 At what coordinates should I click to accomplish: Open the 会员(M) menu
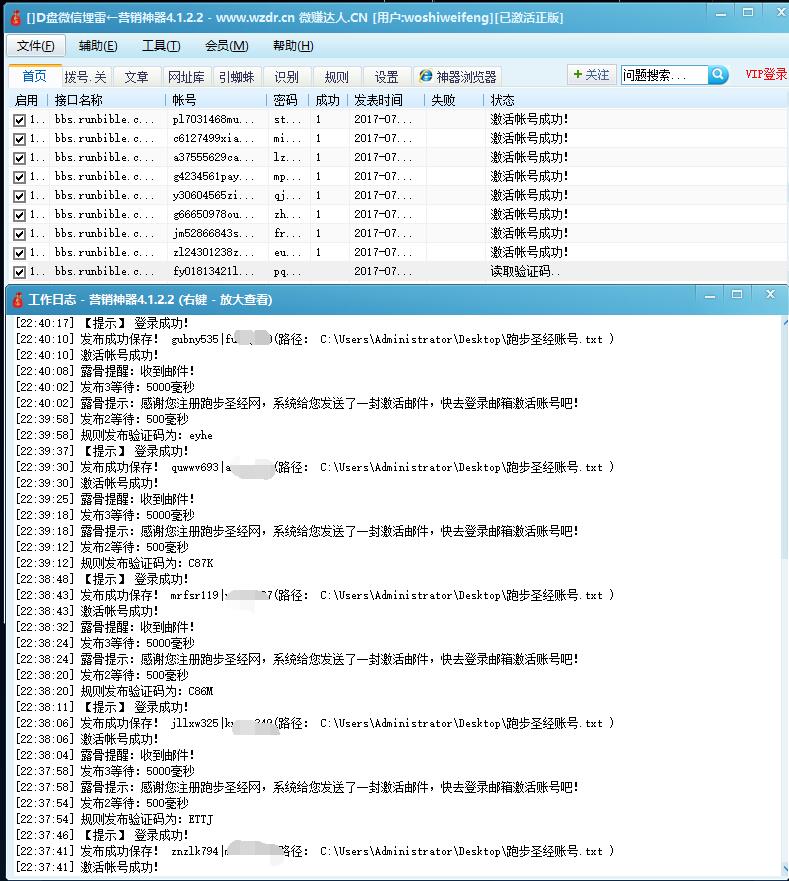point(226,46)
